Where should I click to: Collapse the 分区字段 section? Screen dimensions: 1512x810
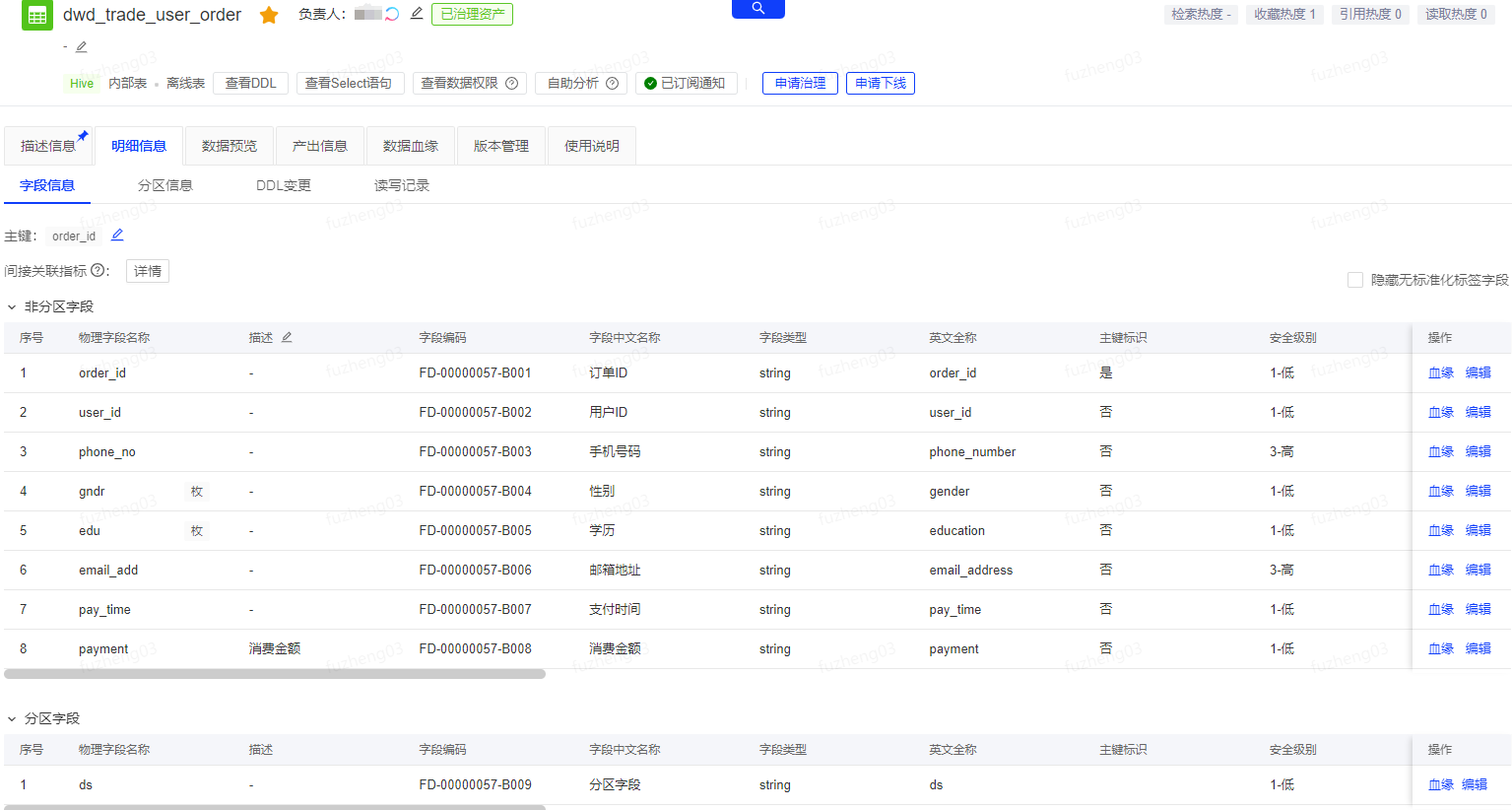click(x=12, y=718)
